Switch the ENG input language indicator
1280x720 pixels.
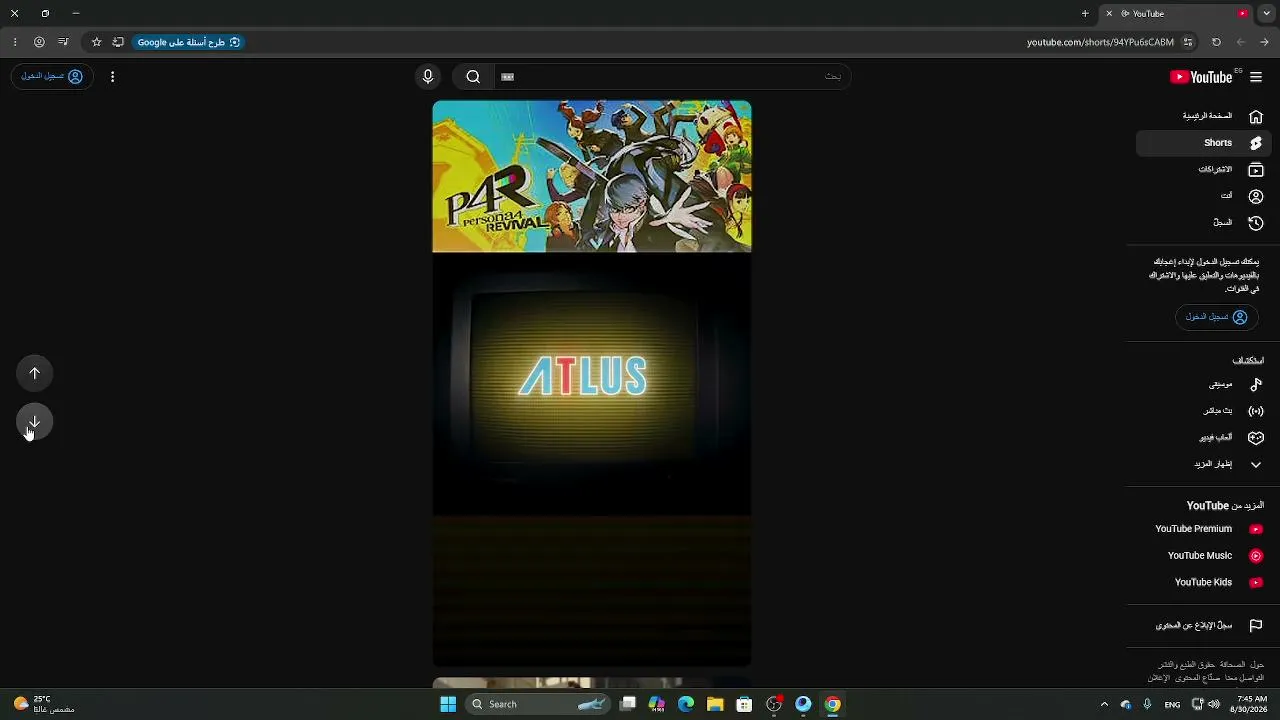pos(1172,704)
